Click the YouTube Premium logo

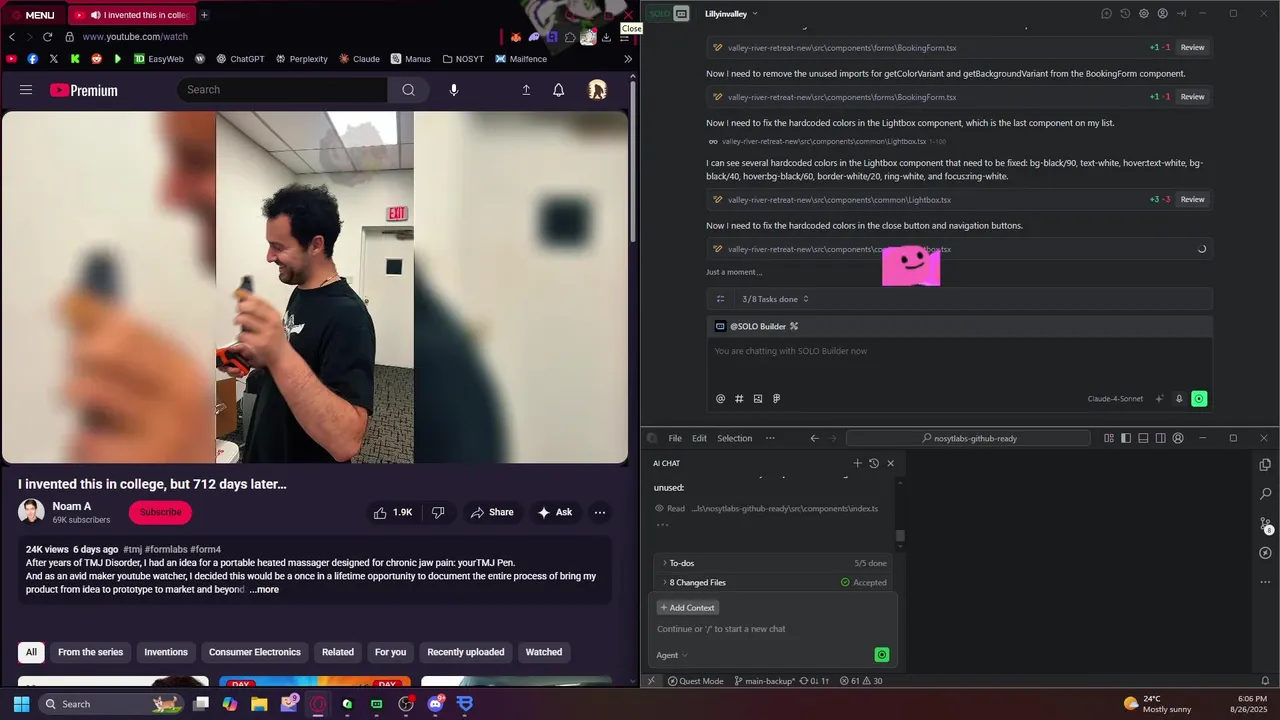pos(84,90)
